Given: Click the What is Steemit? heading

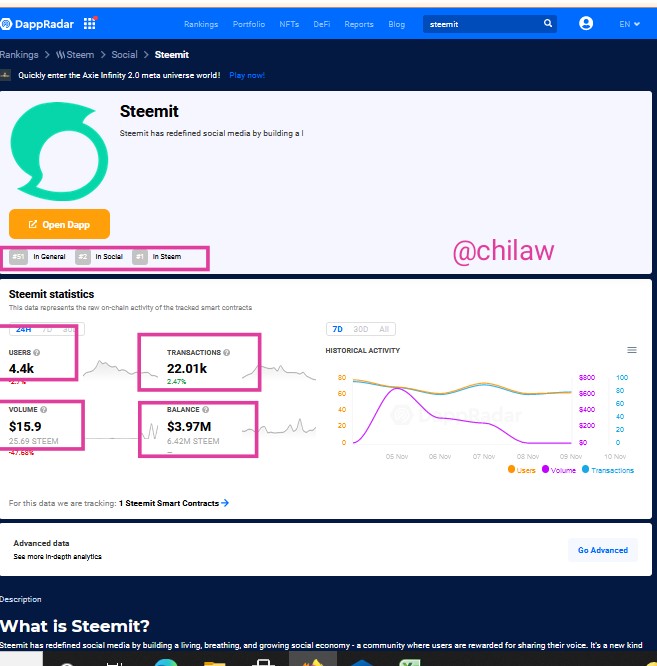Looking at the screenshot, I should pos(75,626).
